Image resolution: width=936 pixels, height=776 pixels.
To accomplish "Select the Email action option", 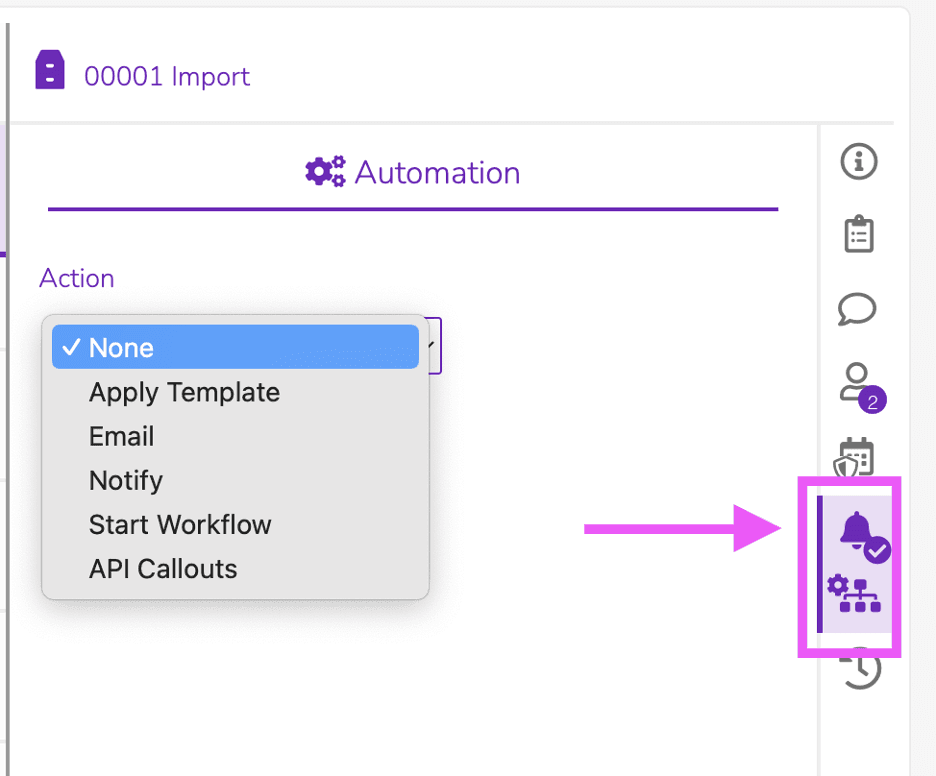I will click(121, 436).
